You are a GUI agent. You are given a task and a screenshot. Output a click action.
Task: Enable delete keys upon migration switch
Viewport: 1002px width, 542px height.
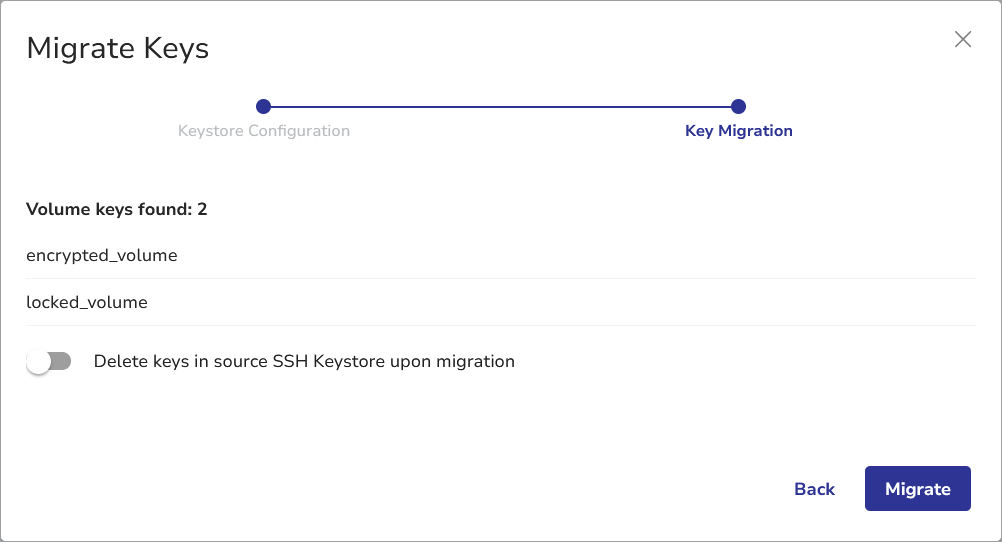(49, 362)
